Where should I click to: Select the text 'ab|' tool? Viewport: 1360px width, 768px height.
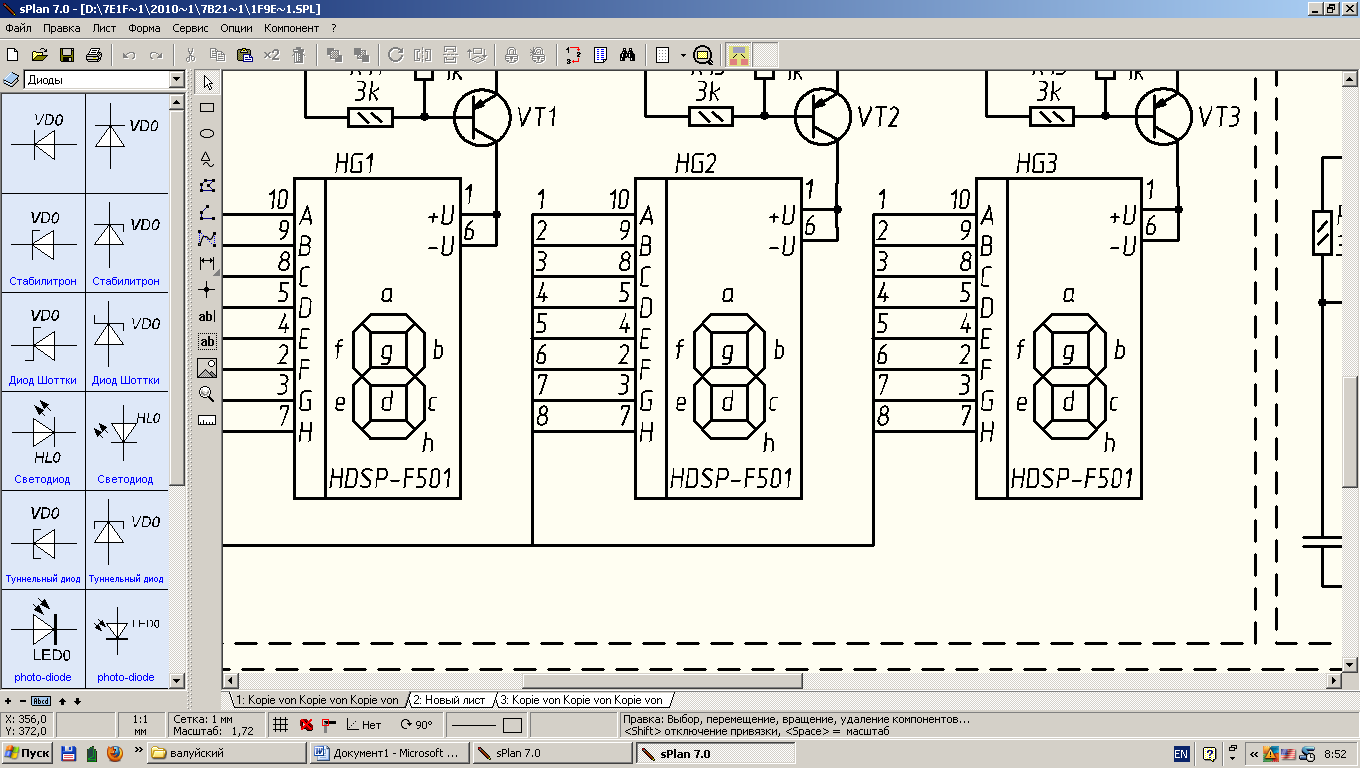(x=207, y=316)
